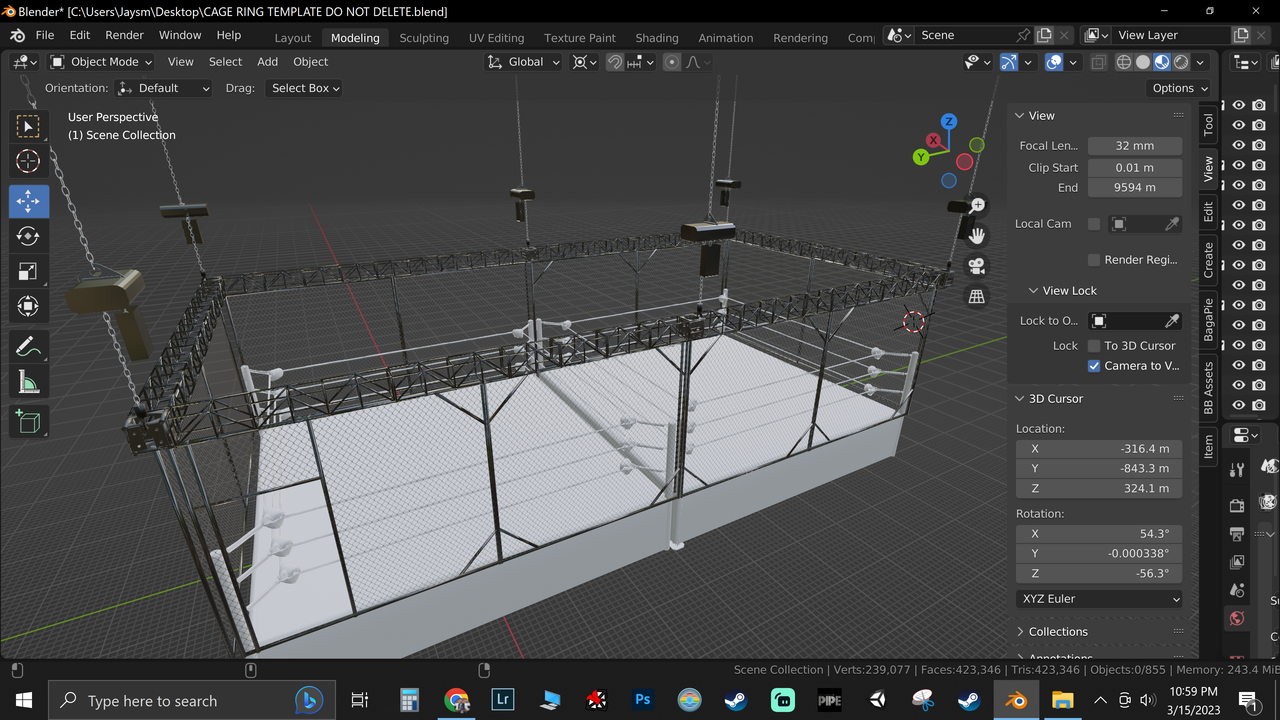
Task: Open the viewport Add menu
Action: 267,62
